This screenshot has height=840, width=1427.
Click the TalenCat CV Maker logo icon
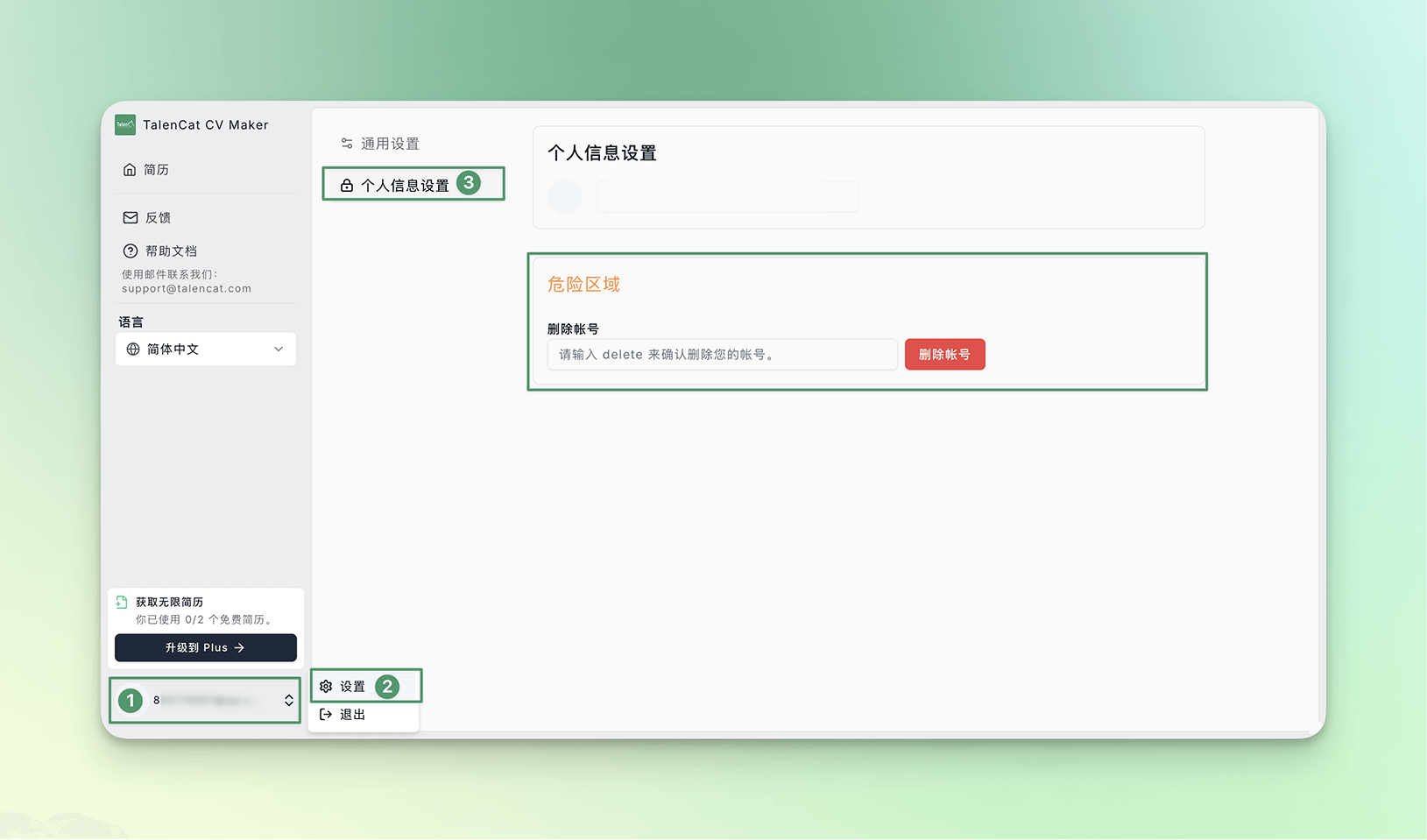coord(125,125)
